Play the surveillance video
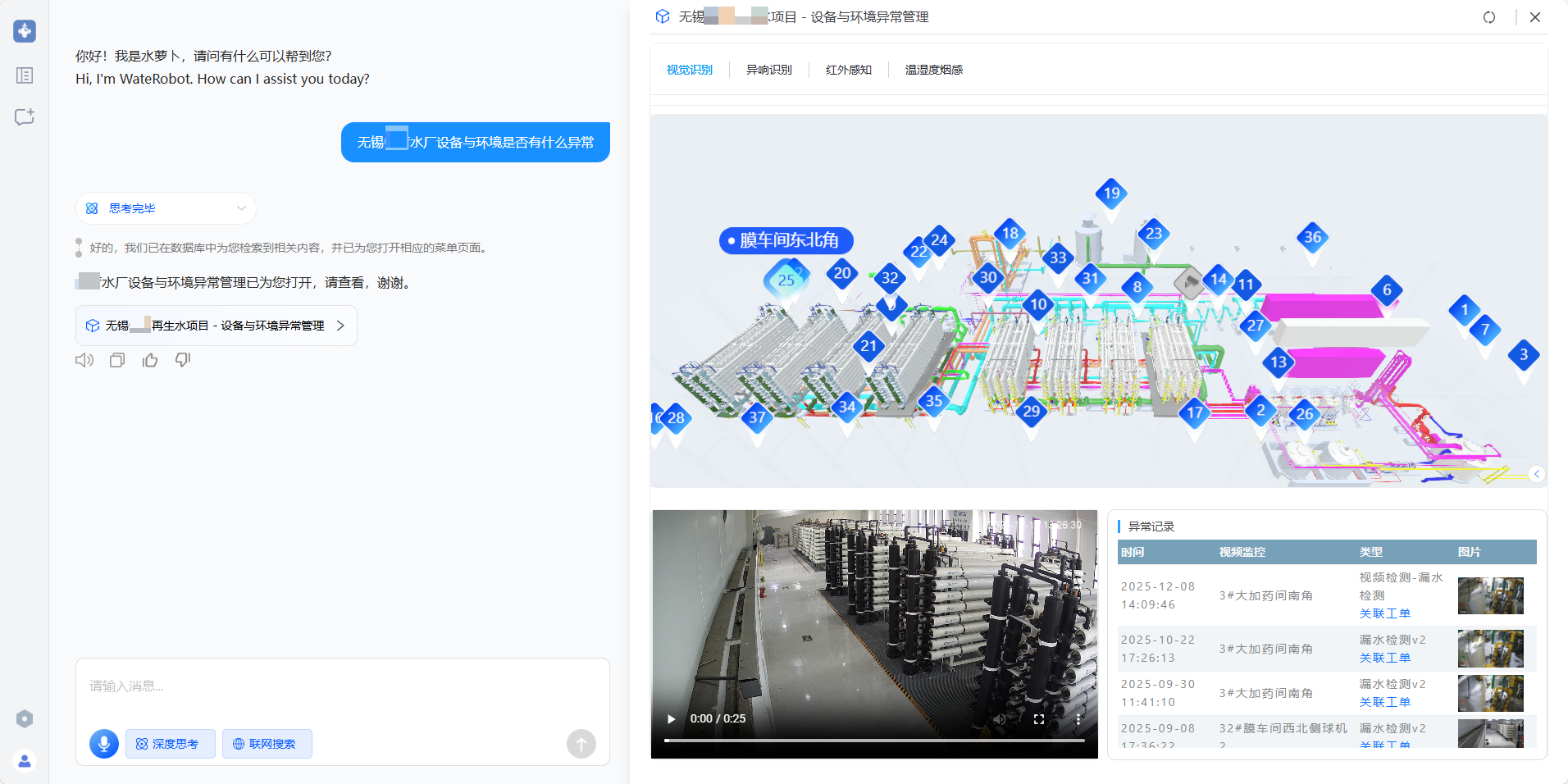 pyautogui.click(x=672, y=719)
